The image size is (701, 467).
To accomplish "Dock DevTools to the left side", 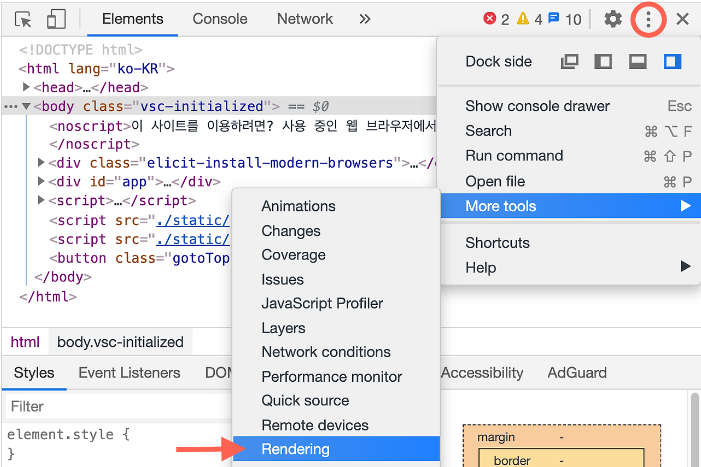I will click(603, 62).
